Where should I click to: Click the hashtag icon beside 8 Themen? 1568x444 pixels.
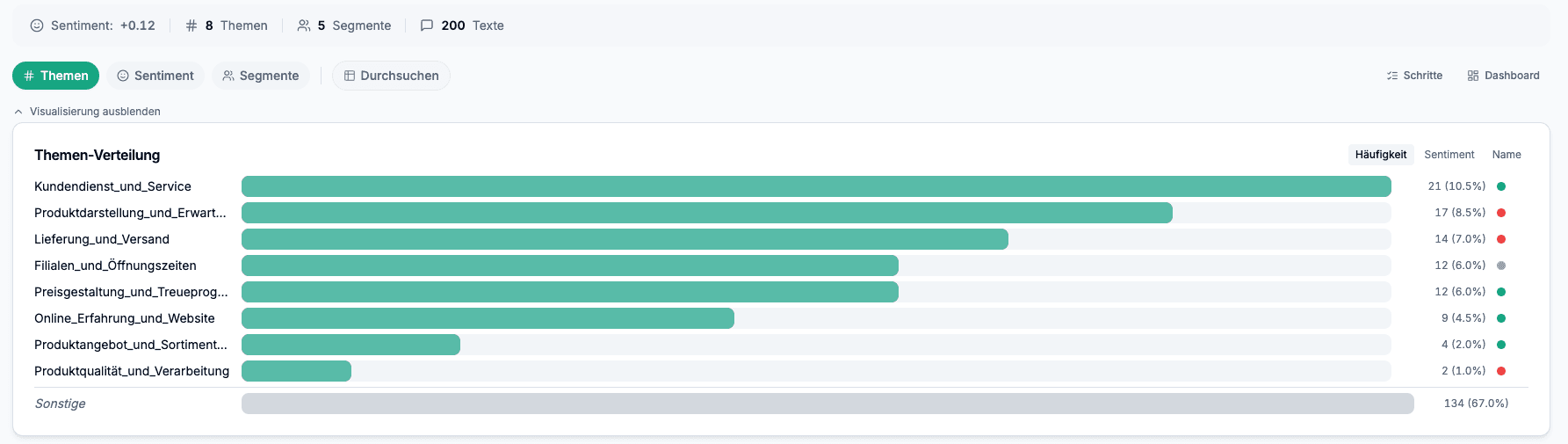click(191, 25)
